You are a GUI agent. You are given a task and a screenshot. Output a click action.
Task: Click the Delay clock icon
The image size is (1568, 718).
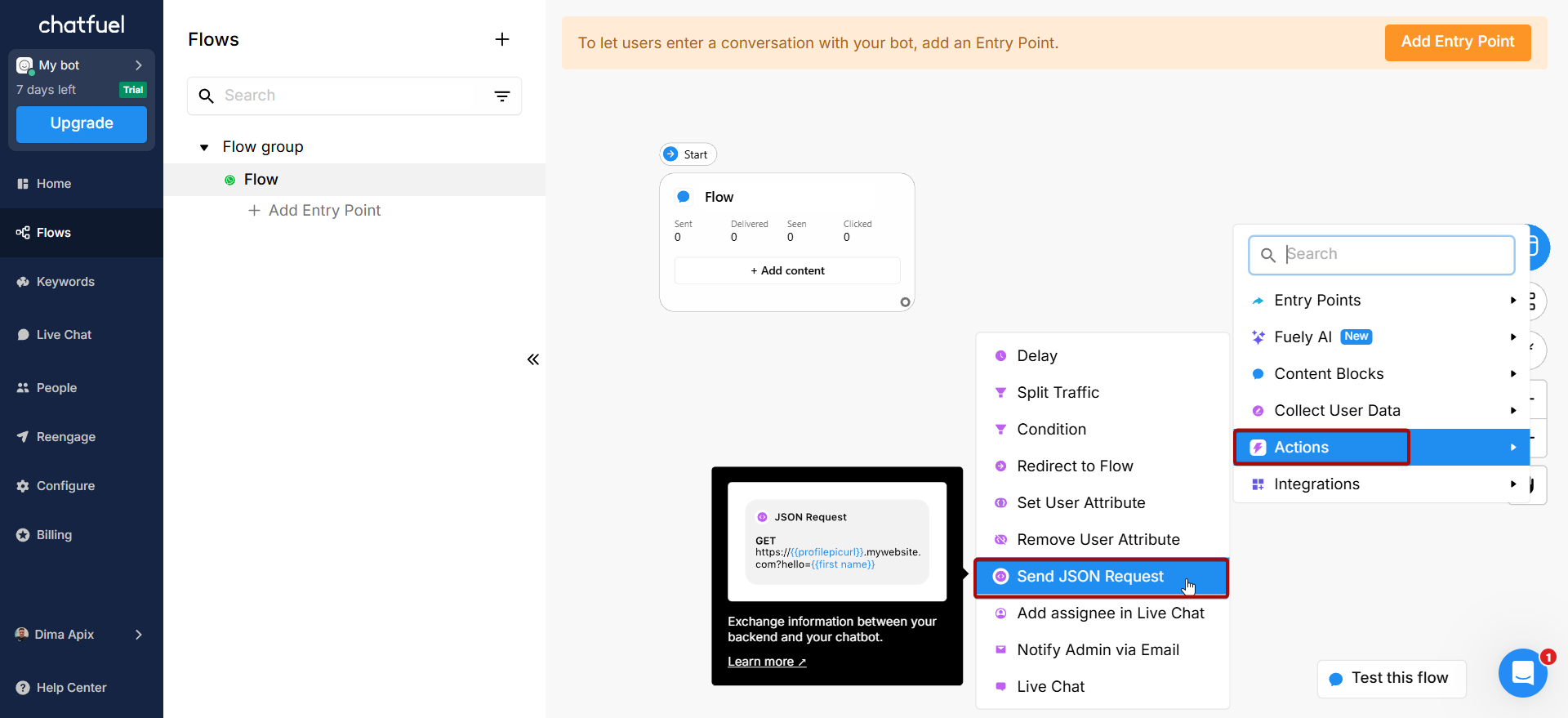1000,356
